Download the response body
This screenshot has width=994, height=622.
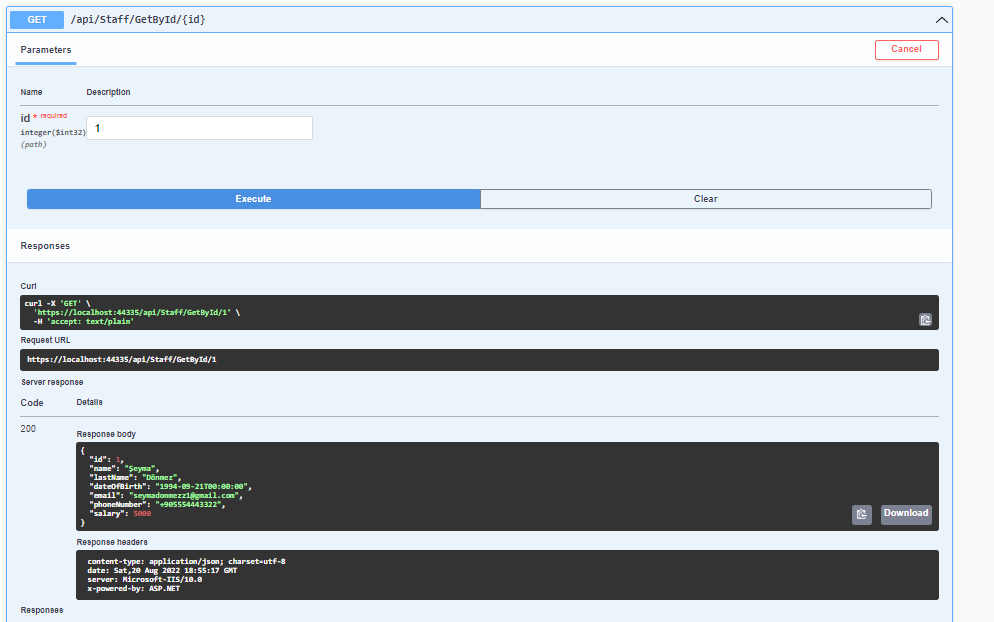point(905,514)
